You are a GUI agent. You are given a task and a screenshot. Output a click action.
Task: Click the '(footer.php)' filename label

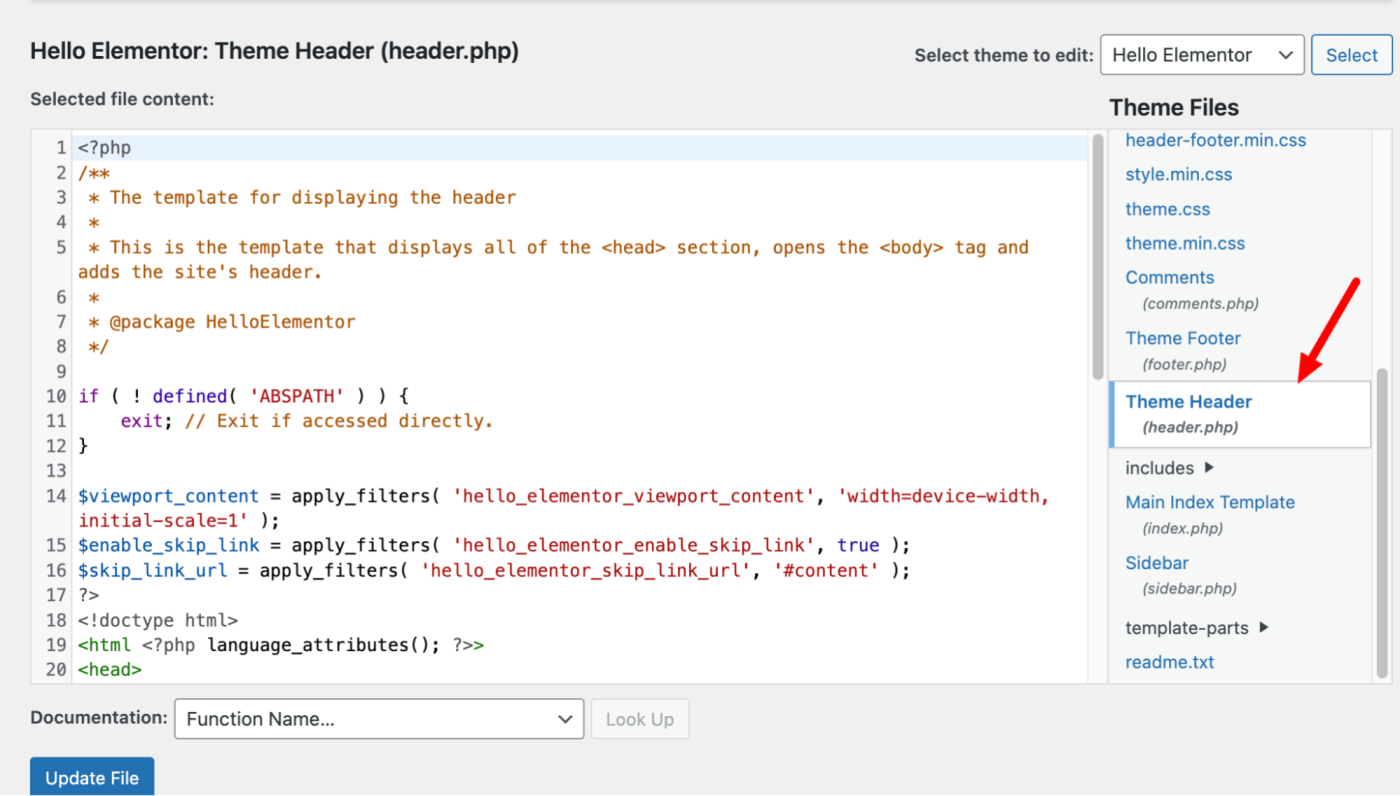[1184, 364]
